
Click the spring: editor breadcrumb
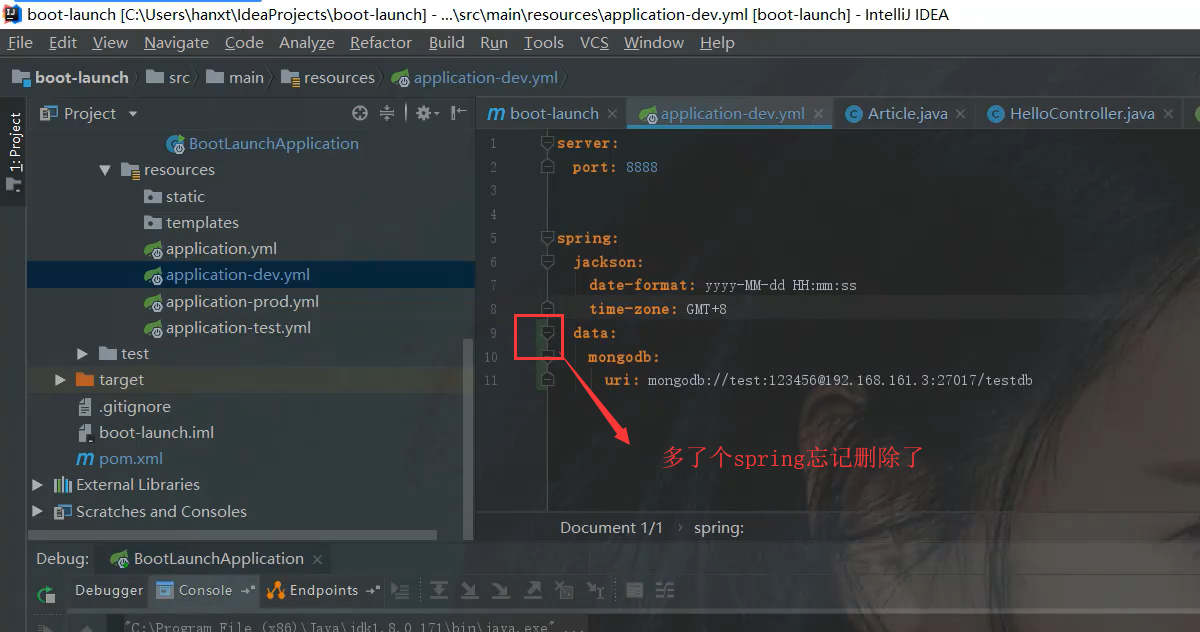pyautogui.click(x=719, y=528)
